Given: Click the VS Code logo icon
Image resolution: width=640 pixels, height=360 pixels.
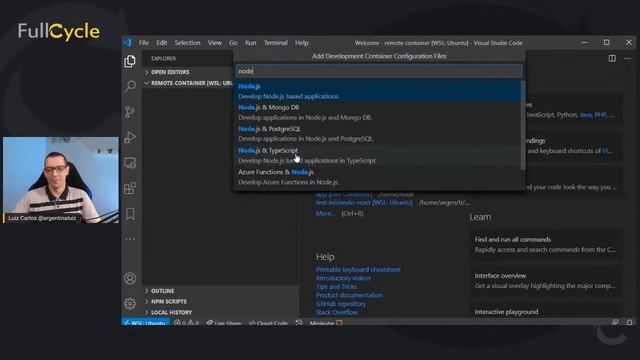Looking at the screenshot, I should point(127,42).
